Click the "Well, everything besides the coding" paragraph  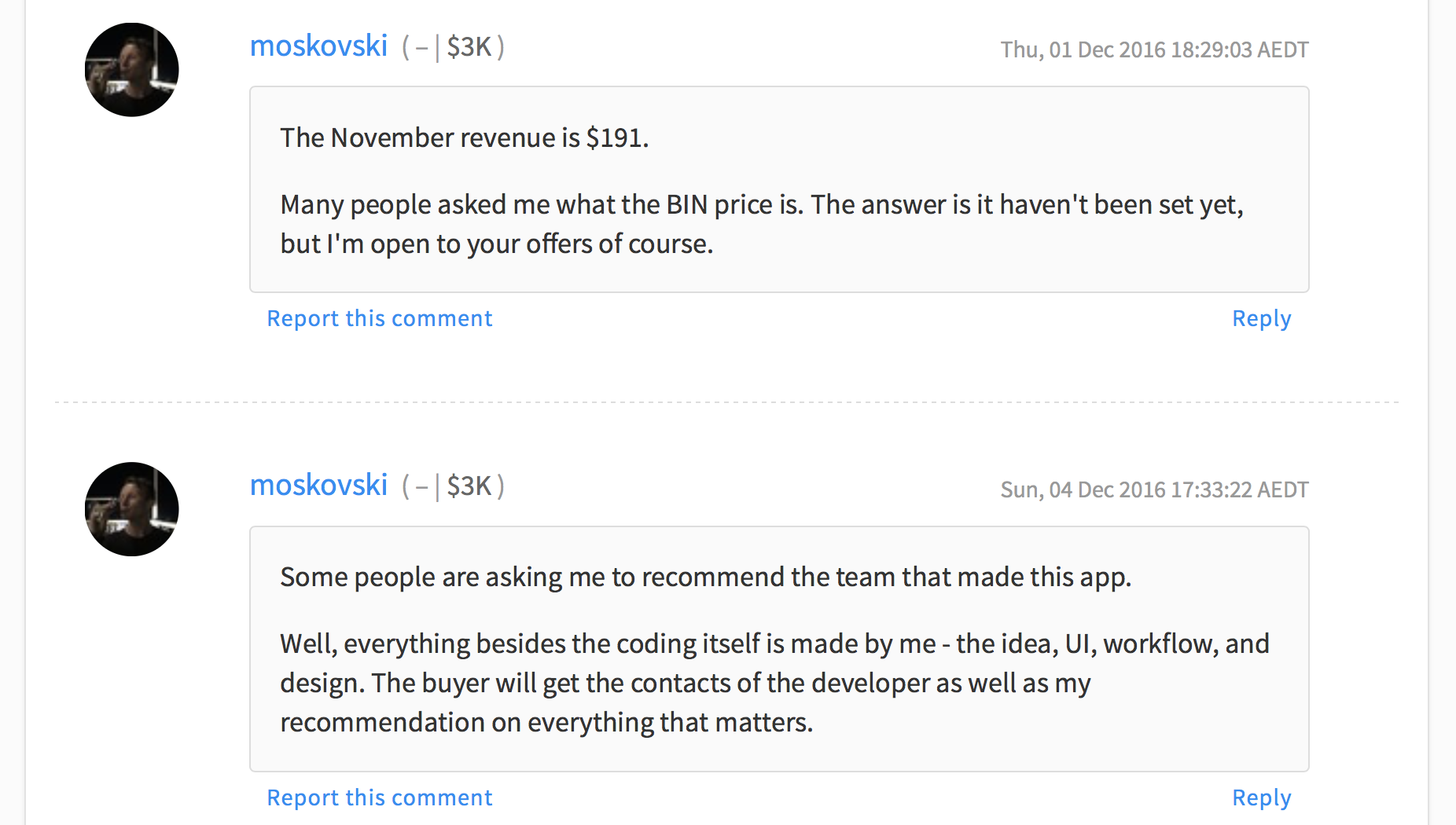click(774, 683)
